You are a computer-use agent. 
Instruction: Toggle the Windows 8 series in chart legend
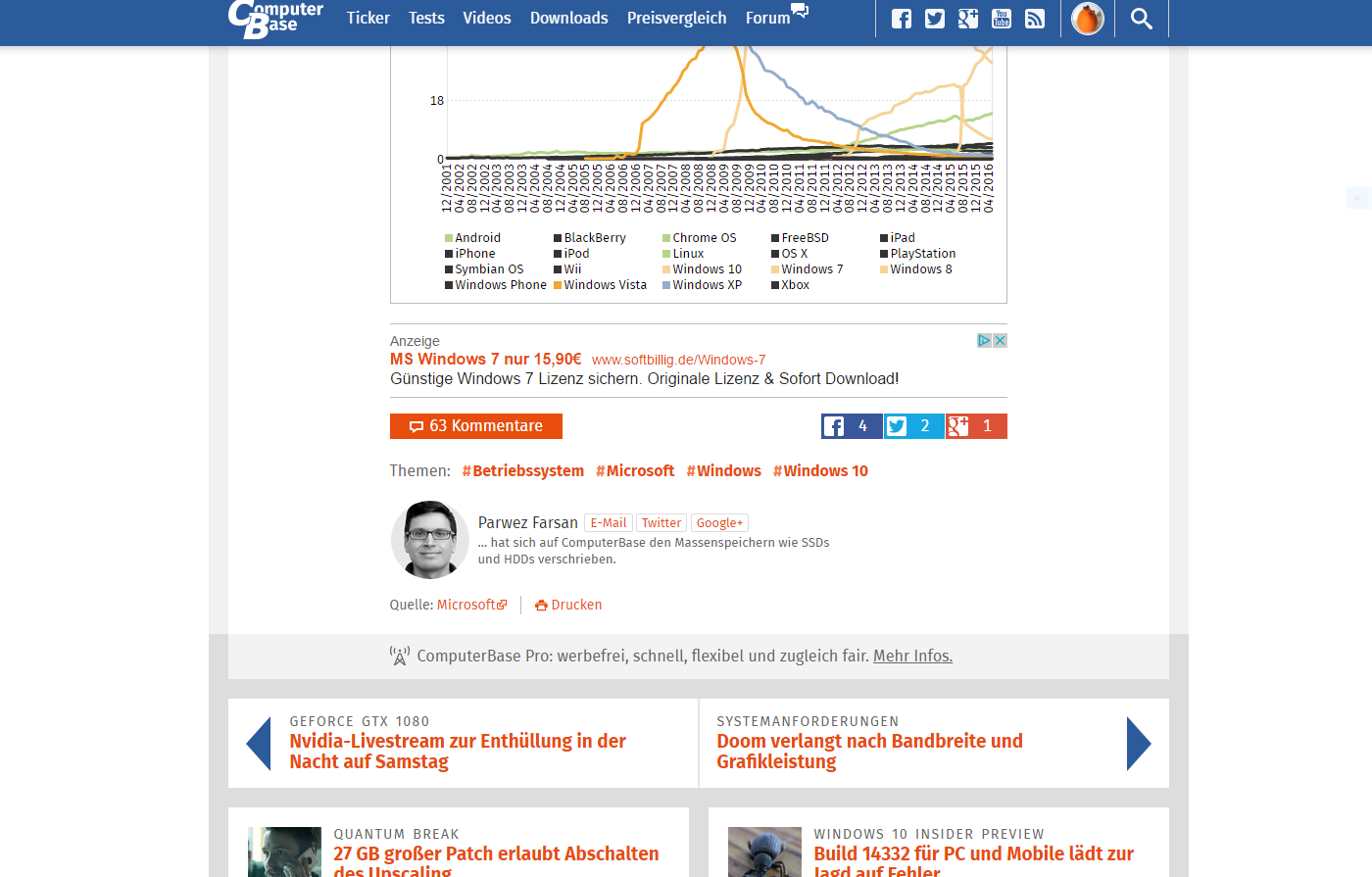916,269
